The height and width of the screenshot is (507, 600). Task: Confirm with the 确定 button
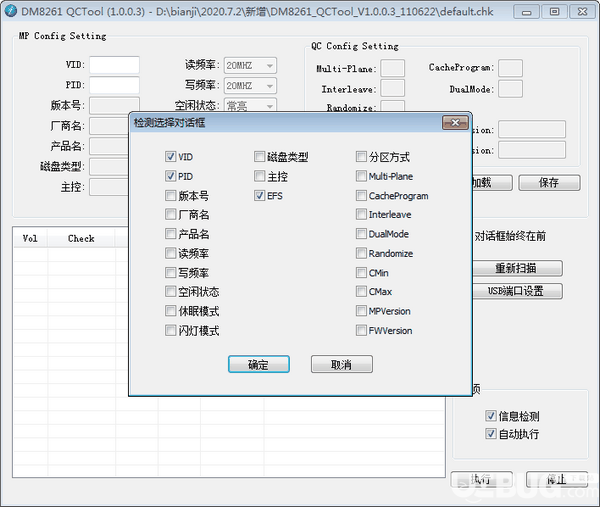259,364
